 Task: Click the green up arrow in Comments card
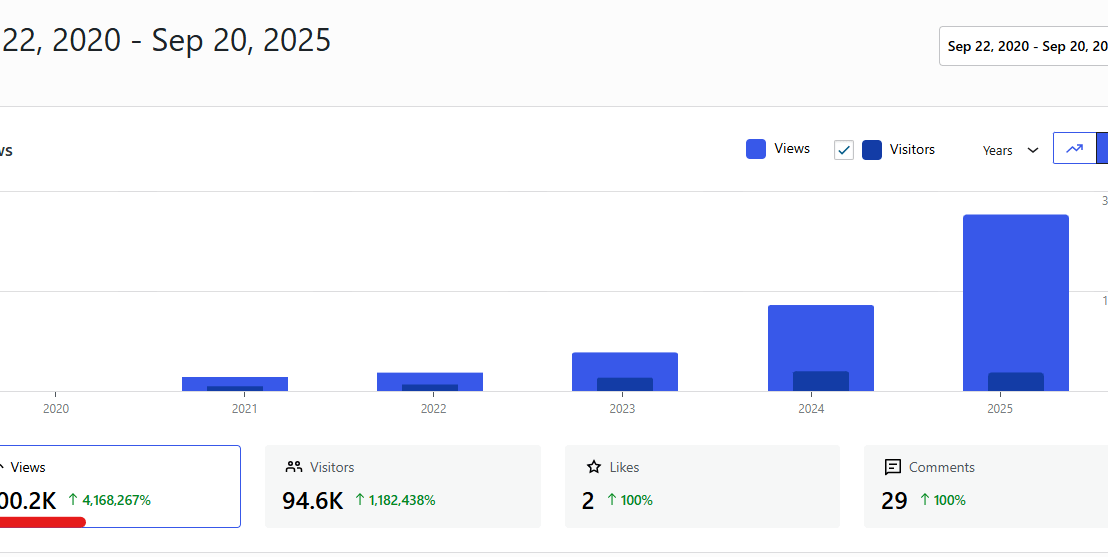coord(925,500)
